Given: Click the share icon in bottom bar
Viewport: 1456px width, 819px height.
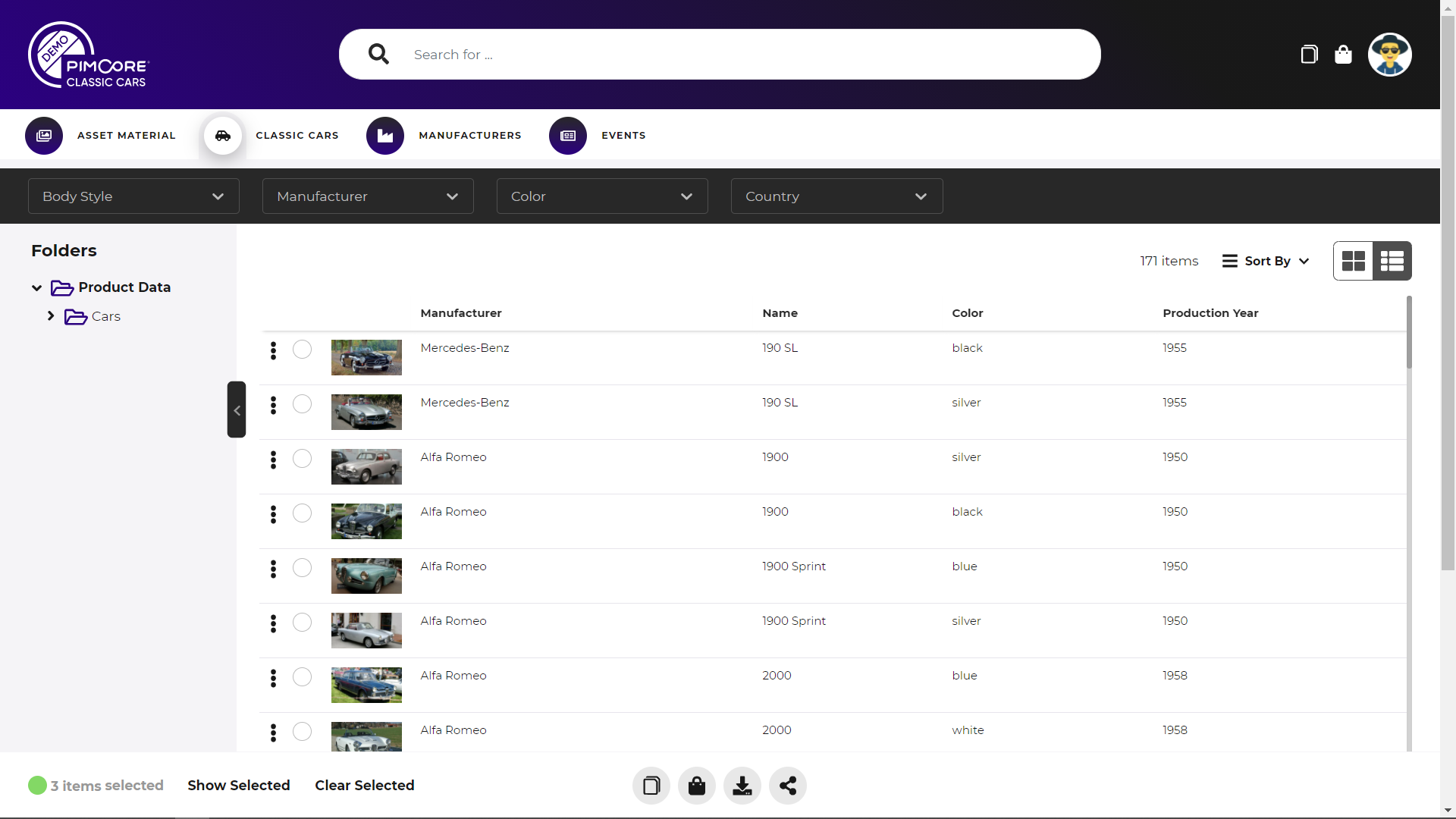Looking at the screenshot, I should pos(787,786).
